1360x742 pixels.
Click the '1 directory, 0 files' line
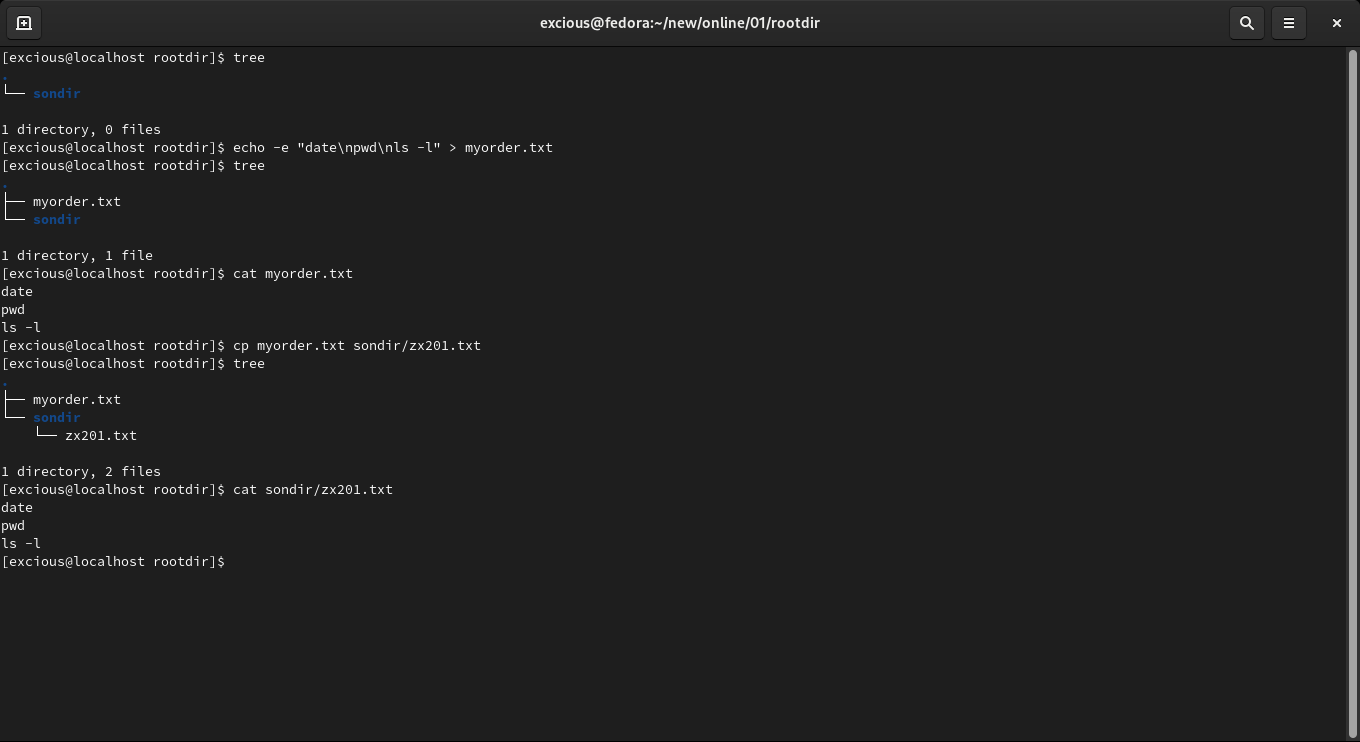tap(81, 129)
